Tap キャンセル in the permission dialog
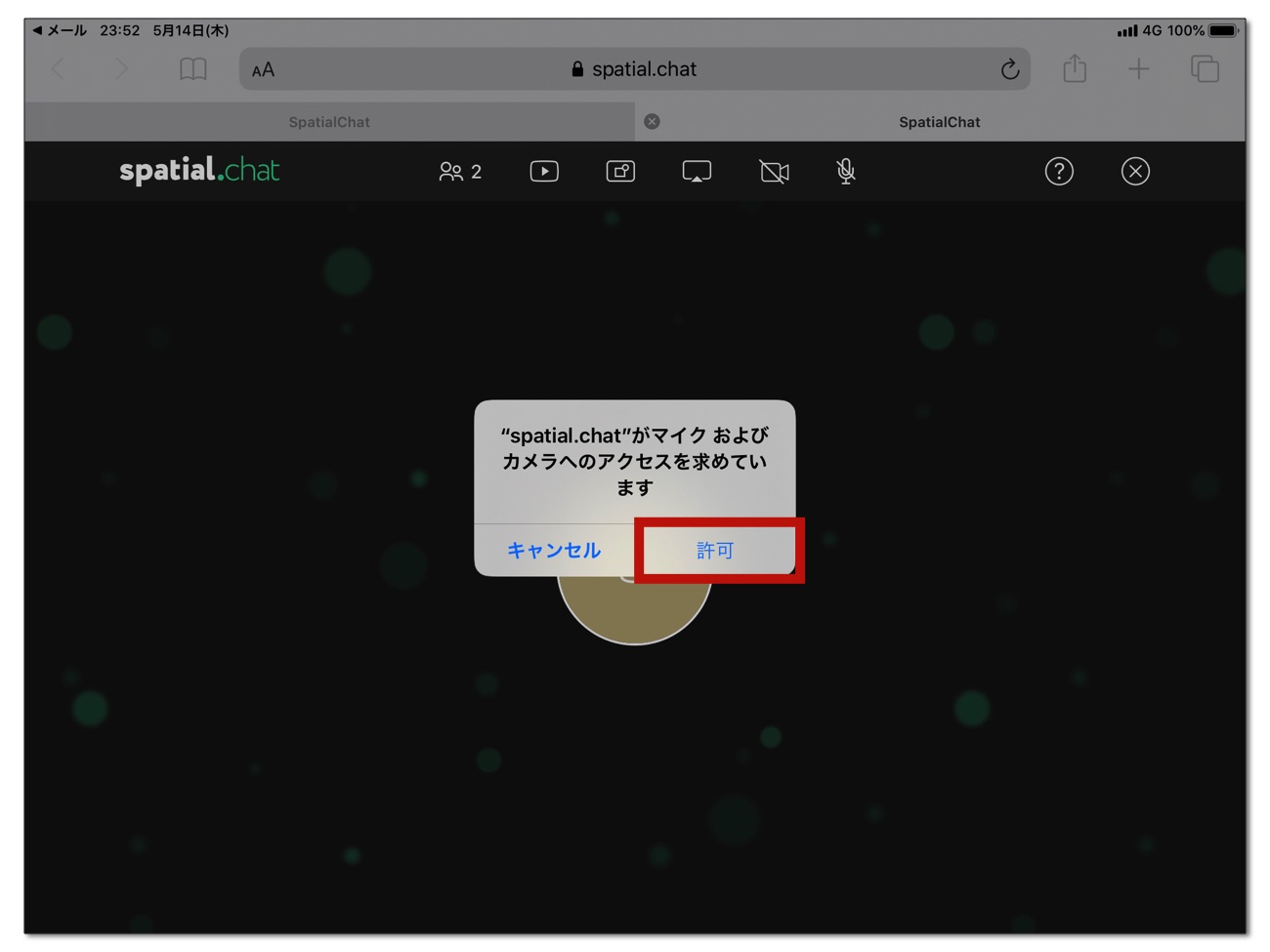Viewport: 1270px width, 952px height. [554, 551]
